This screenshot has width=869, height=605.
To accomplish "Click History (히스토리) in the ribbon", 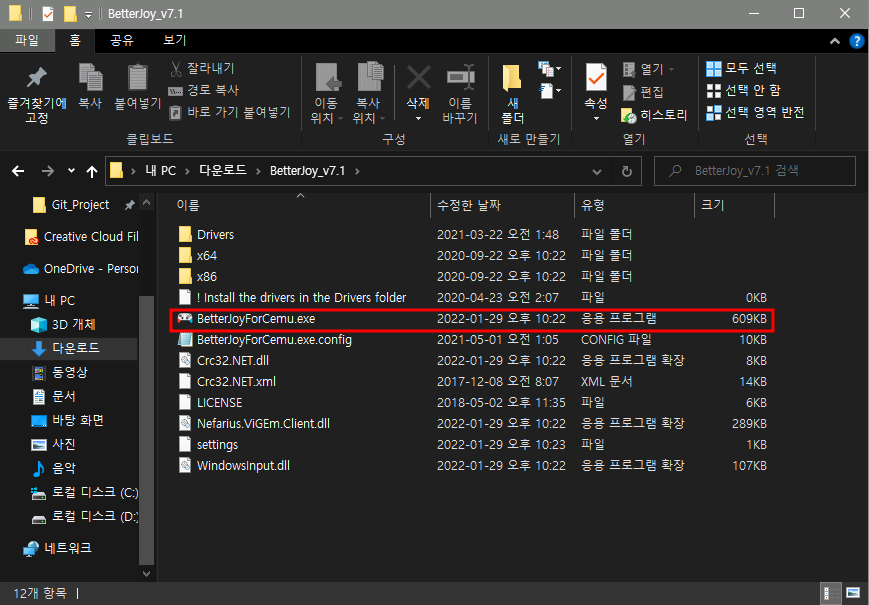I will point(654,115).
